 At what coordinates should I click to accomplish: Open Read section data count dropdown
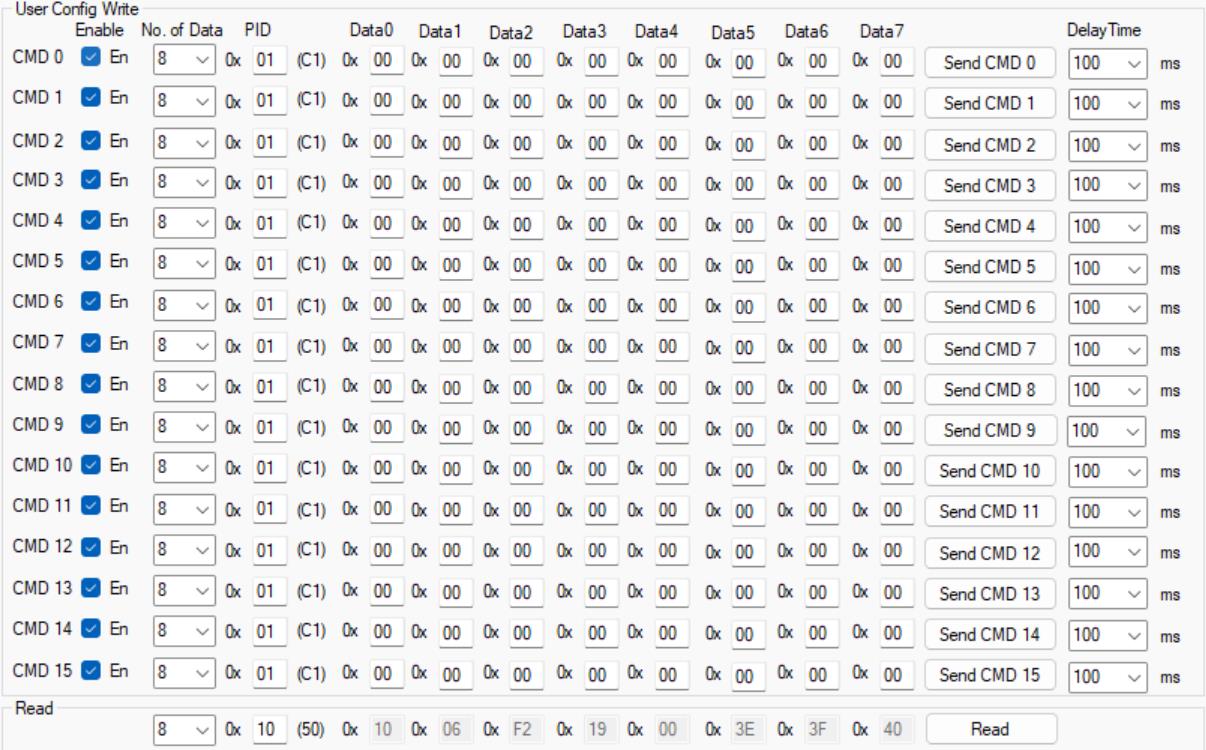point(182,729)
